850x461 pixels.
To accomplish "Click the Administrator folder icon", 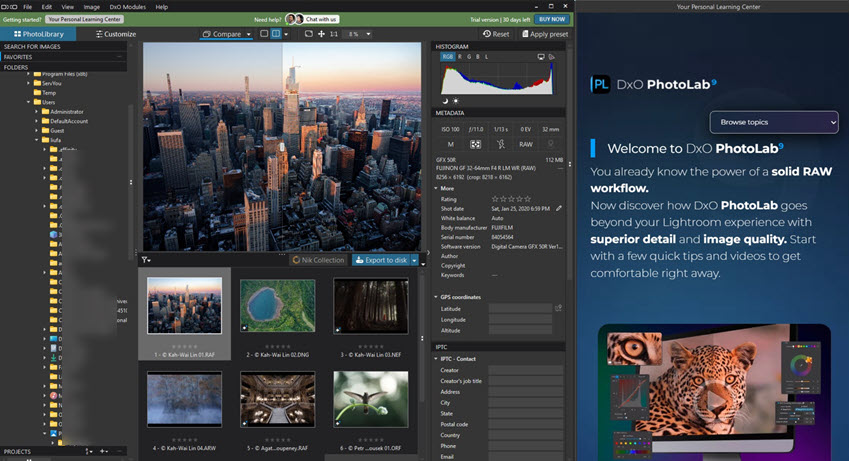I will (x=46, y=112).
